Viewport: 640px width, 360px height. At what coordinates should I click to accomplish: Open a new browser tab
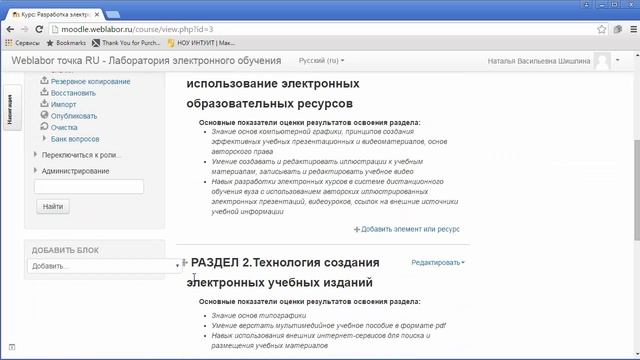pos(113,15)
